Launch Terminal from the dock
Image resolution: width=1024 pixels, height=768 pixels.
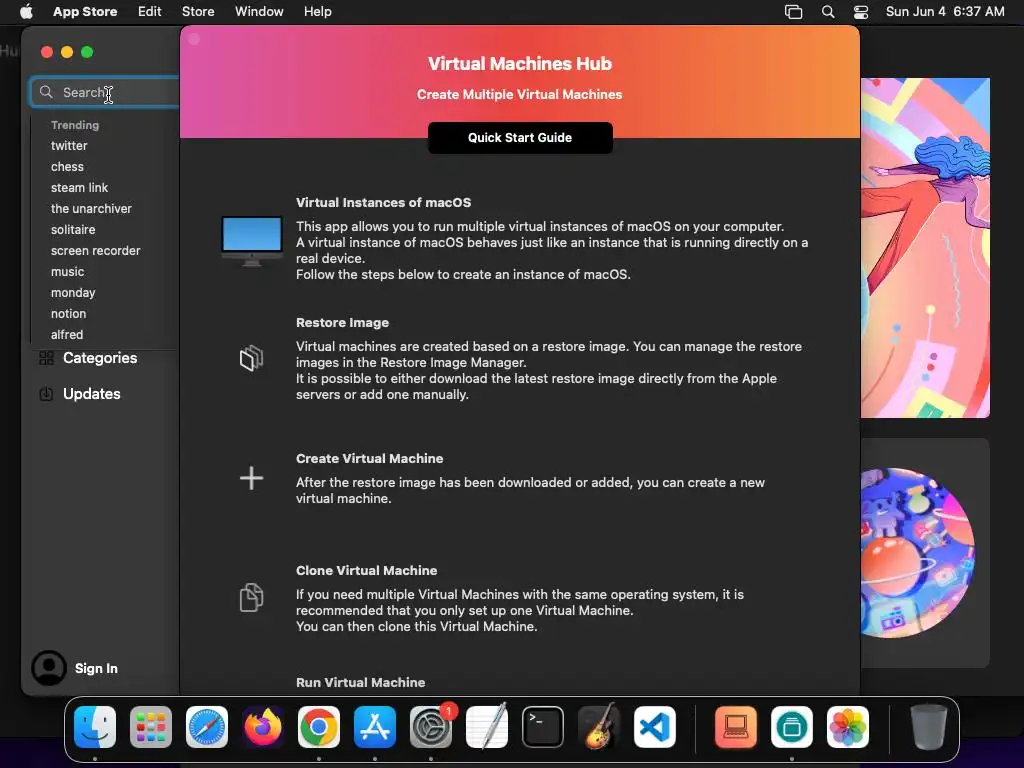point(543,727)
